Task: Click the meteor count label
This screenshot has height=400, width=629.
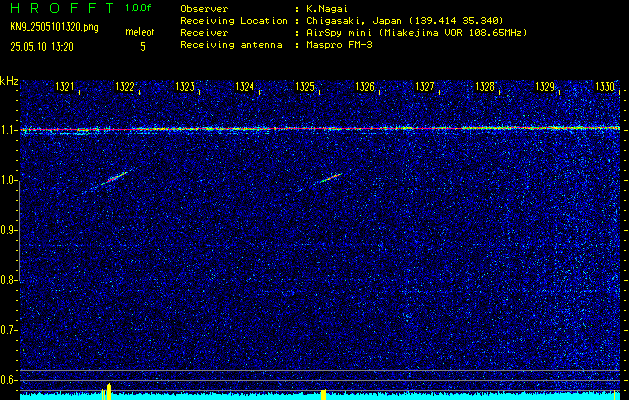Action: (140, 32)
